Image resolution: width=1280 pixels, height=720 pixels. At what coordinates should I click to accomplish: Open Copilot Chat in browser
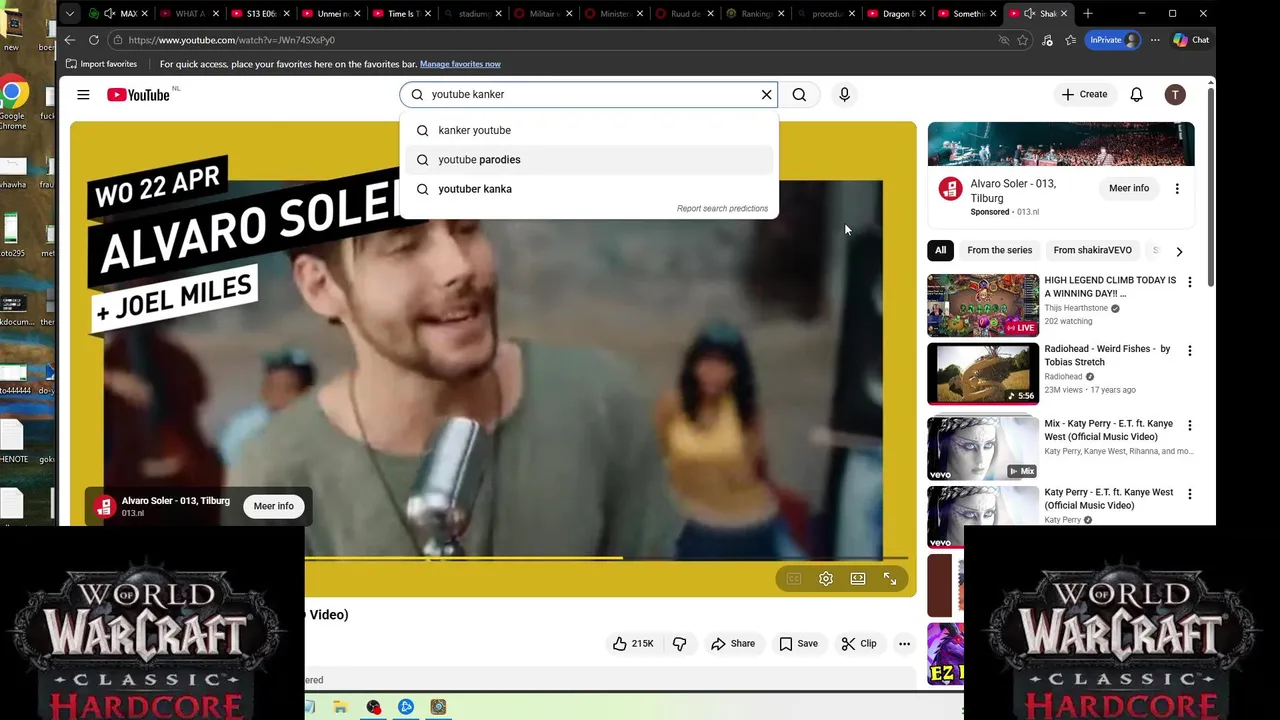click(1191, 40)
